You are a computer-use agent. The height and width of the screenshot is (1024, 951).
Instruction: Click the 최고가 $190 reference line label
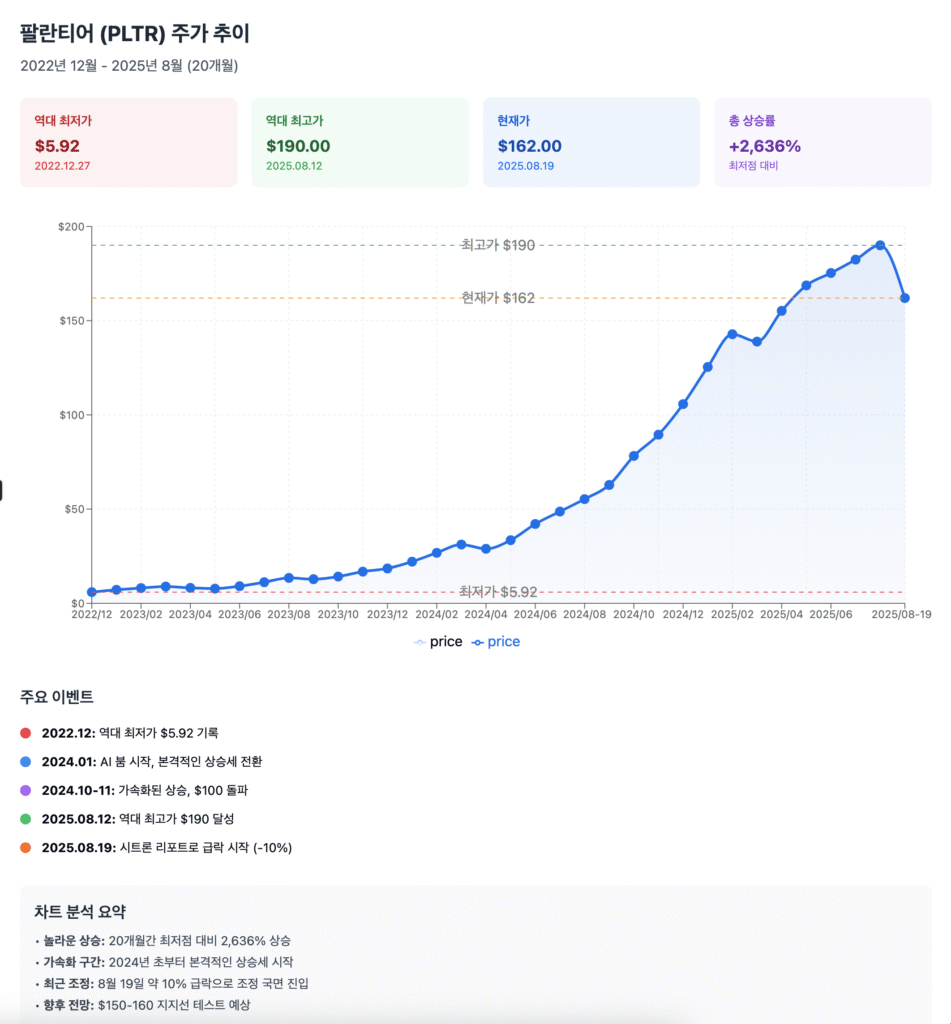pos(498,246)
